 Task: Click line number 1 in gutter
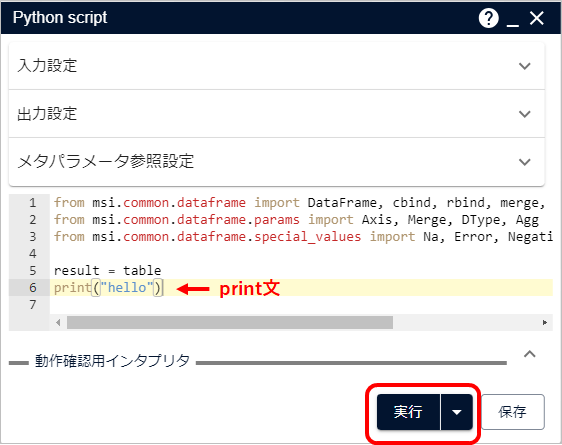(33, 203)
